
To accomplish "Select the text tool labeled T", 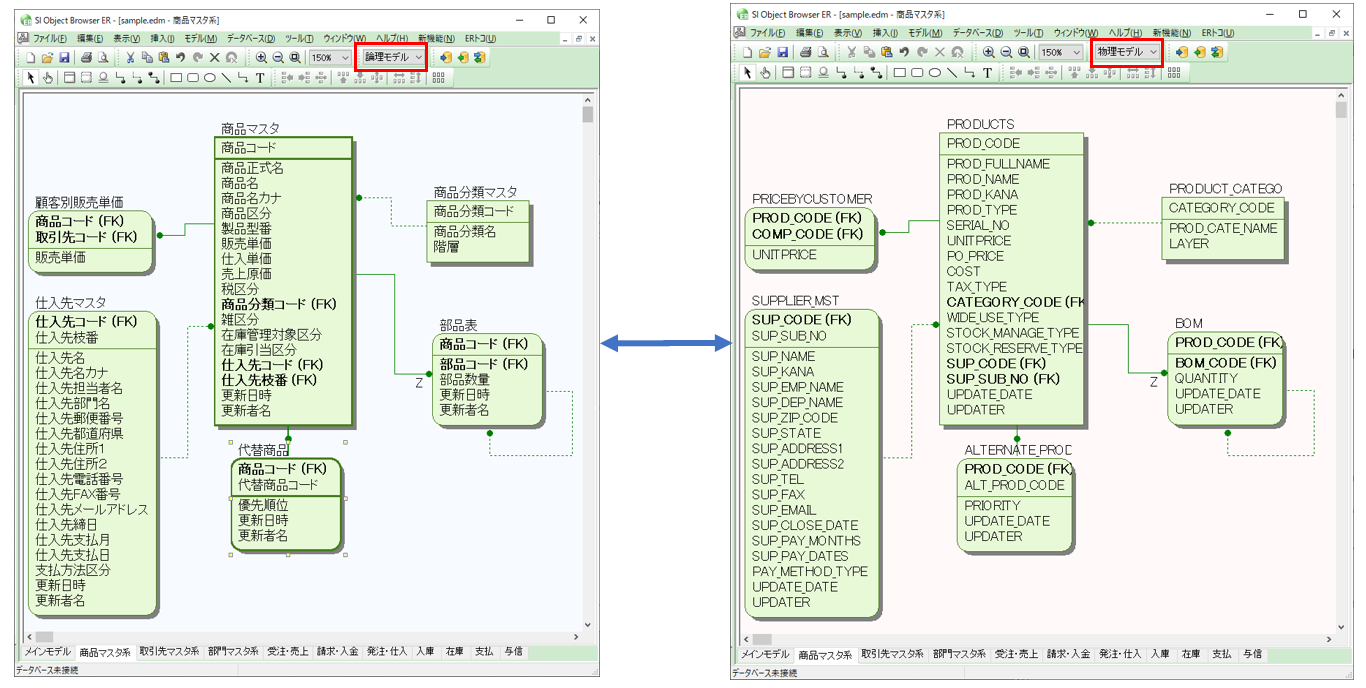I will coord(259,77).
